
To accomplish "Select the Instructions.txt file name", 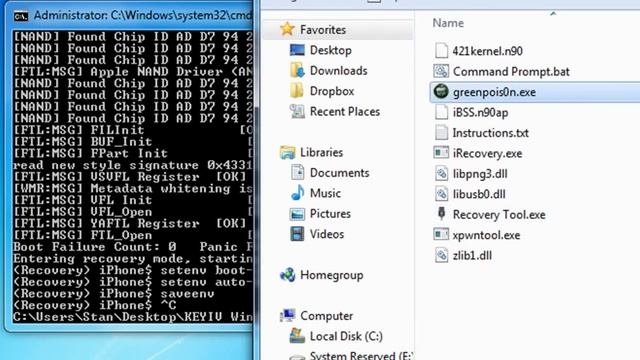I will click(x=491, y=133).
